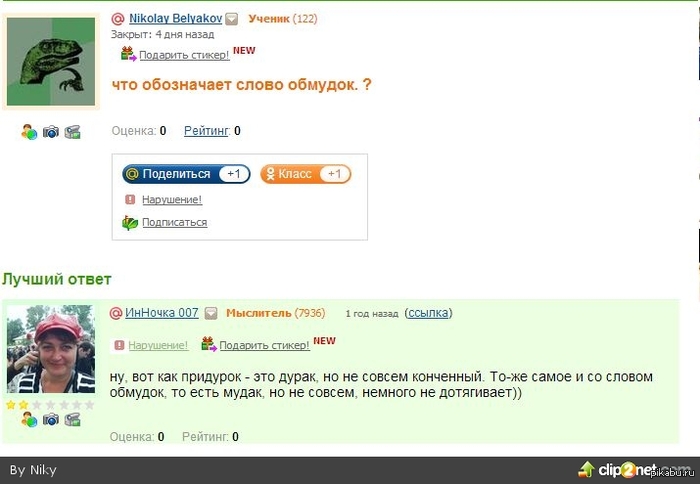Click Рейтинг link under question

pyautogui.click(x=207, y=131)
